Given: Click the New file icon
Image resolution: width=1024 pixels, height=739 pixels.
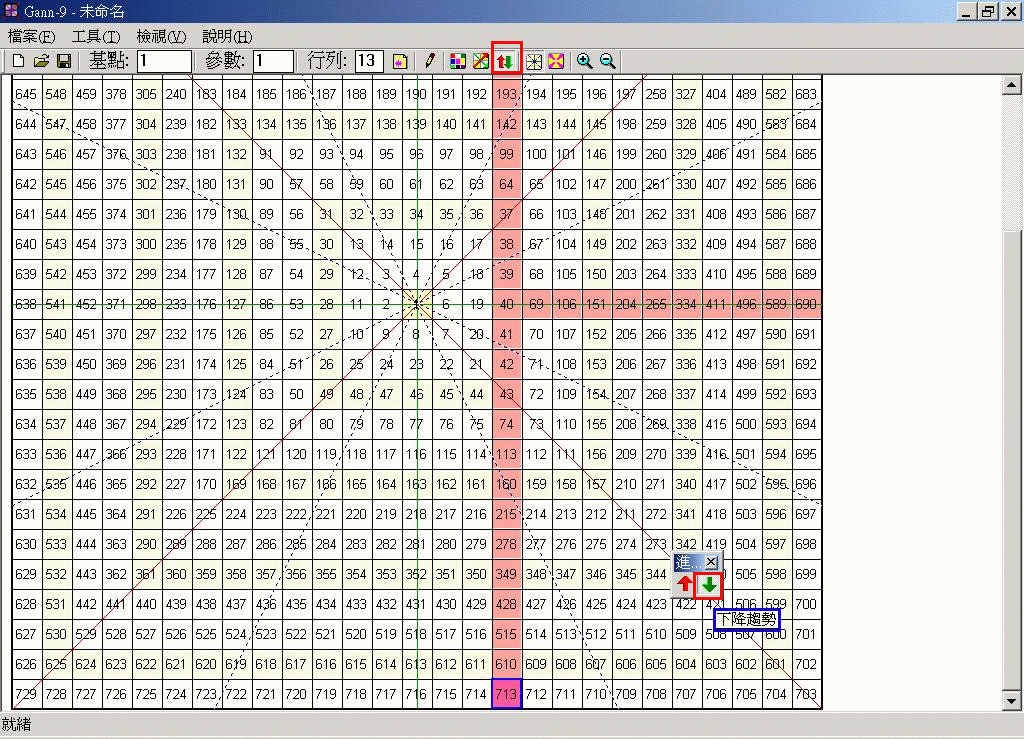Looking at the screenshot, I should click(x=18, y=61).
